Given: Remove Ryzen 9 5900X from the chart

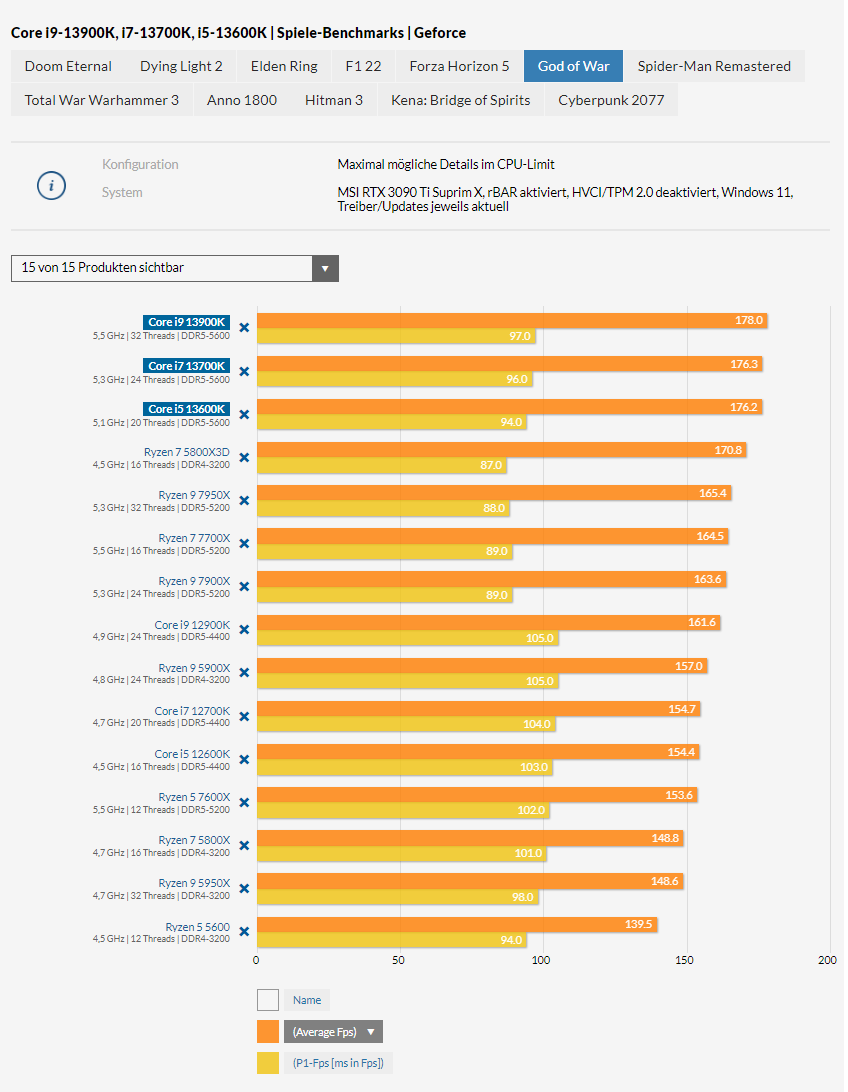Looking at the screenshot, I should click(244, 673).
